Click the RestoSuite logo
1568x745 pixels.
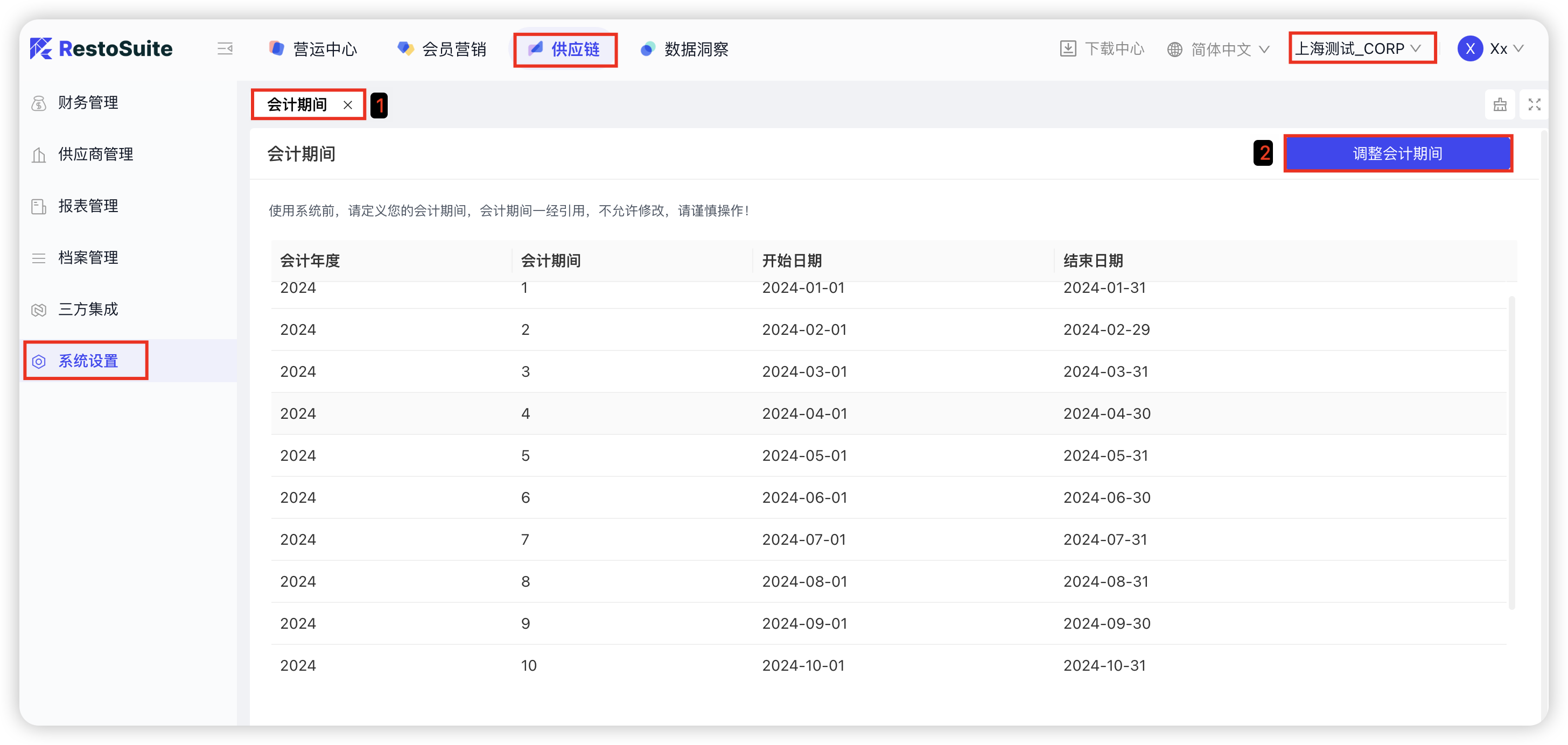pos(101,48)
